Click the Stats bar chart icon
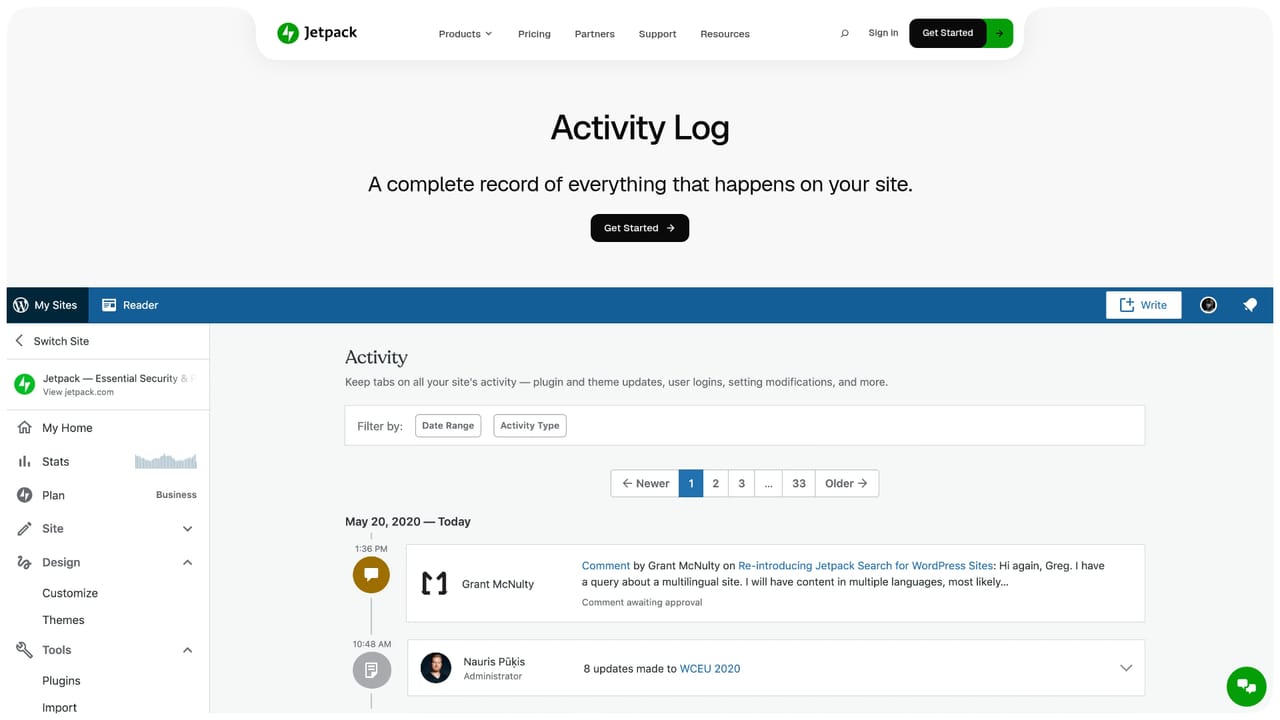Image resolution: width=1280 pixels, height=720 pixels. [25, 461]
